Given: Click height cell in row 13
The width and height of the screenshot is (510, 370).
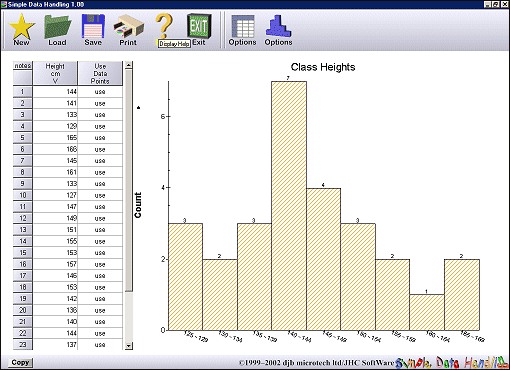Looking at the screenshot, I should click(55, 230).
